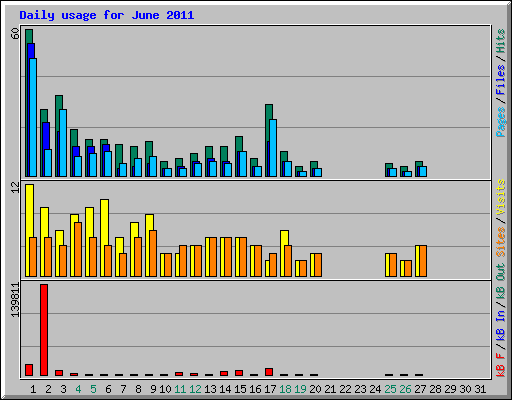Click day label "8" on the x-axis

pos(138,389)
